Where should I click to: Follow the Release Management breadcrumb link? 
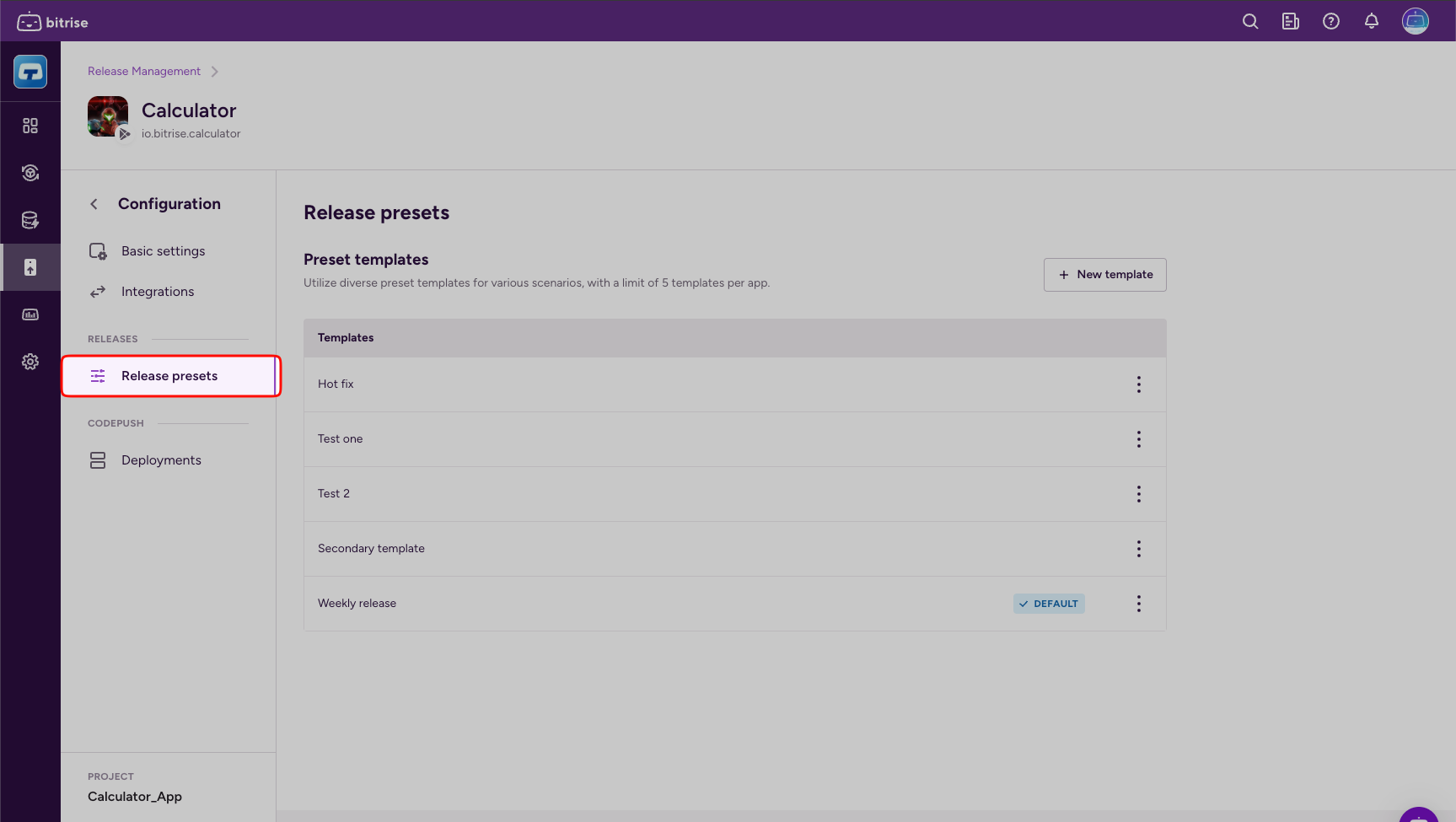[144, 72]
